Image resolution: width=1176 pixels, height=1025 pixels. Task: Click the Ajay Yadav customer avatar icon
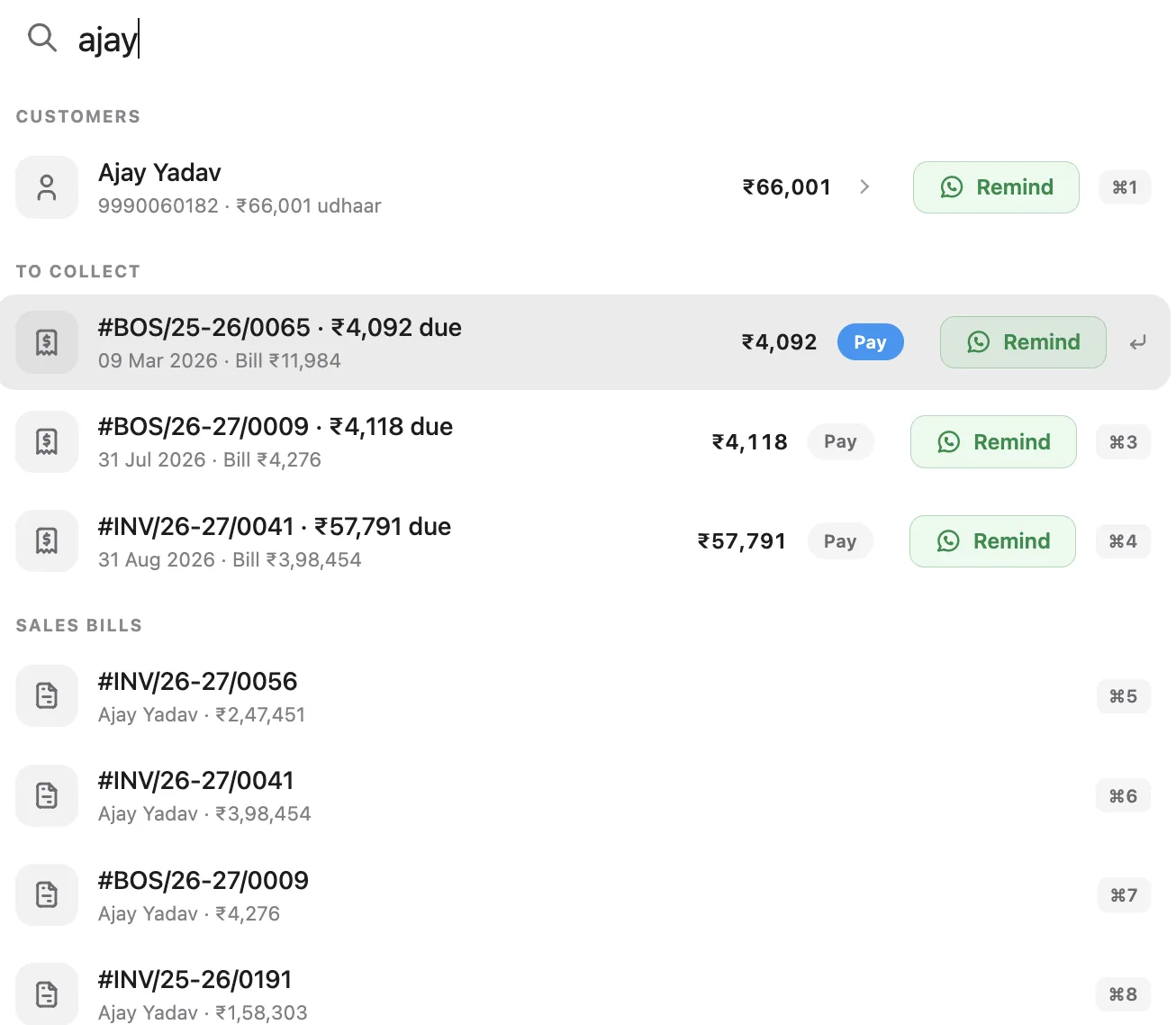point(47,187)
